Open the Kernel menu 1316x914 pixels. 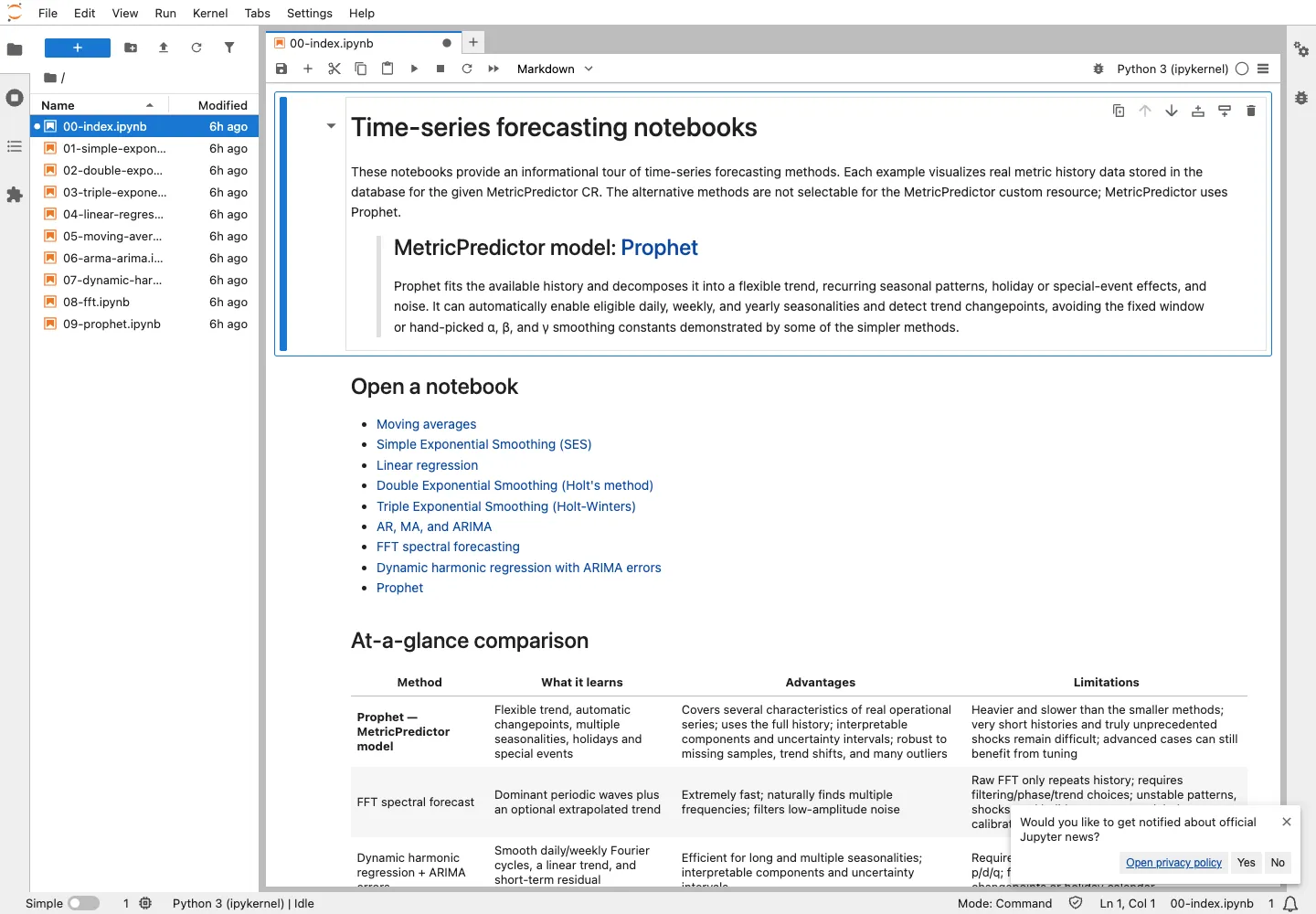click(210, 13)
